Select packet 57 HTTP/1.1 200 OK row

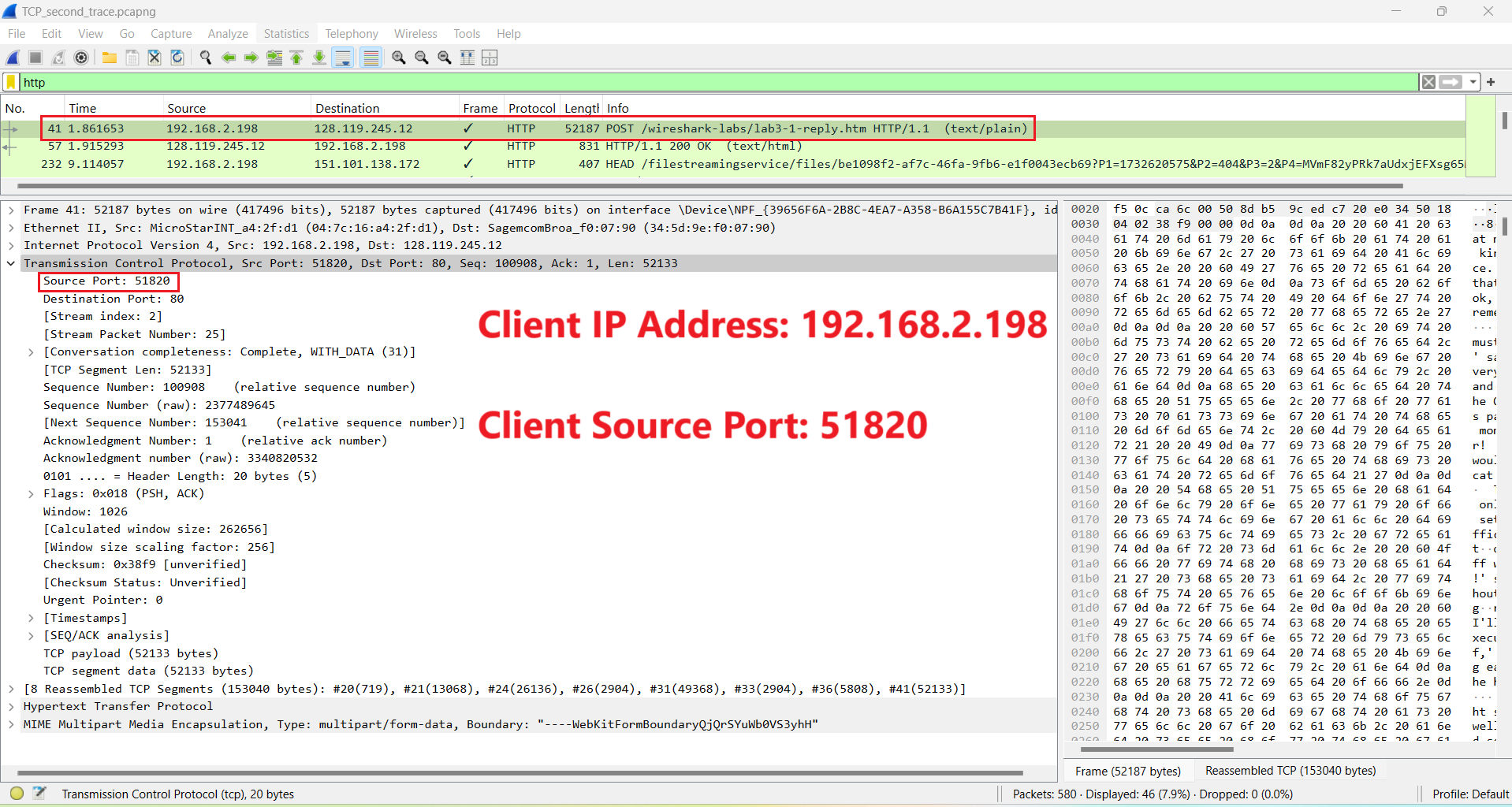coord(733,146)
